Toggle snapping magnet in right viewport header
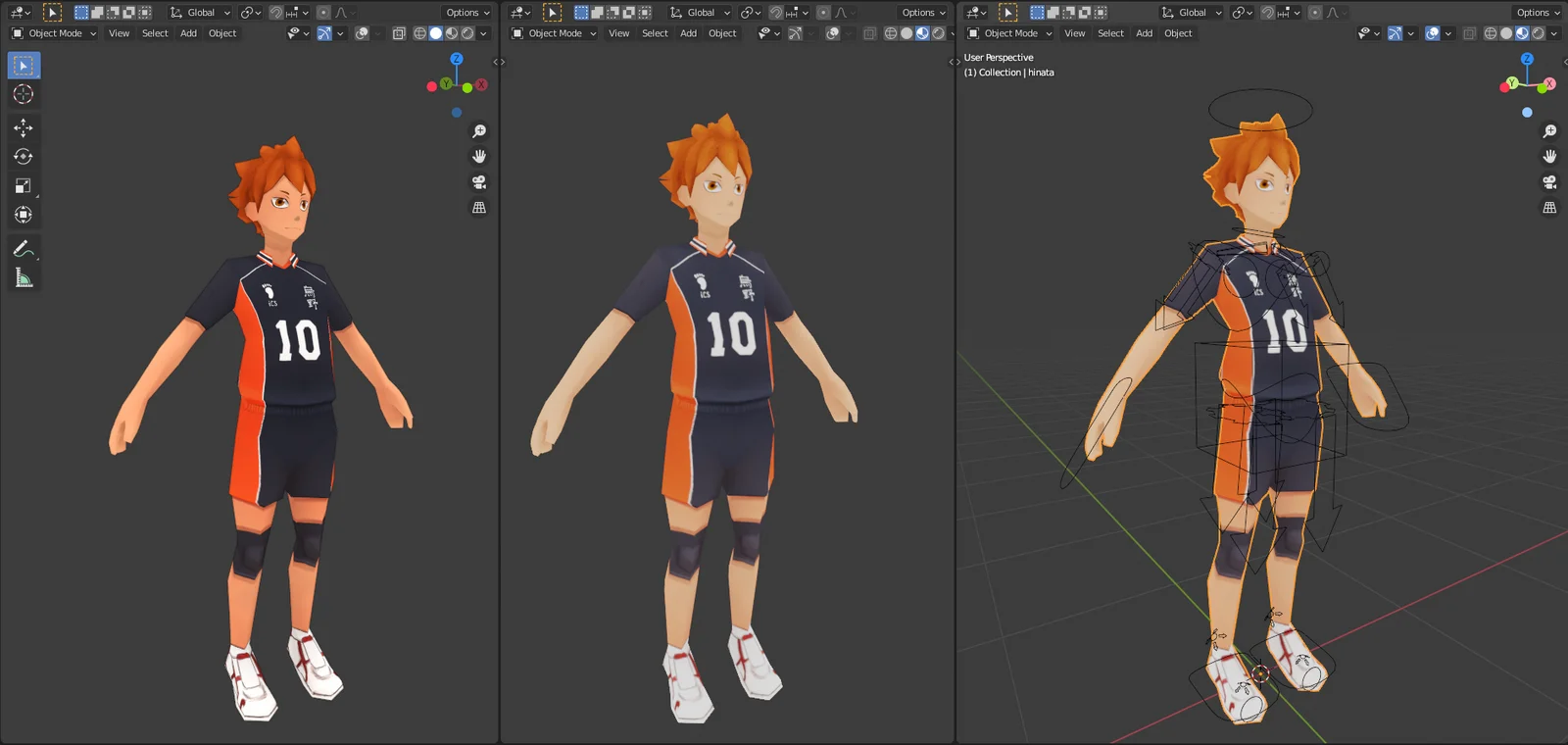The image size is (1568, 745). click(x=1267, y=13)
